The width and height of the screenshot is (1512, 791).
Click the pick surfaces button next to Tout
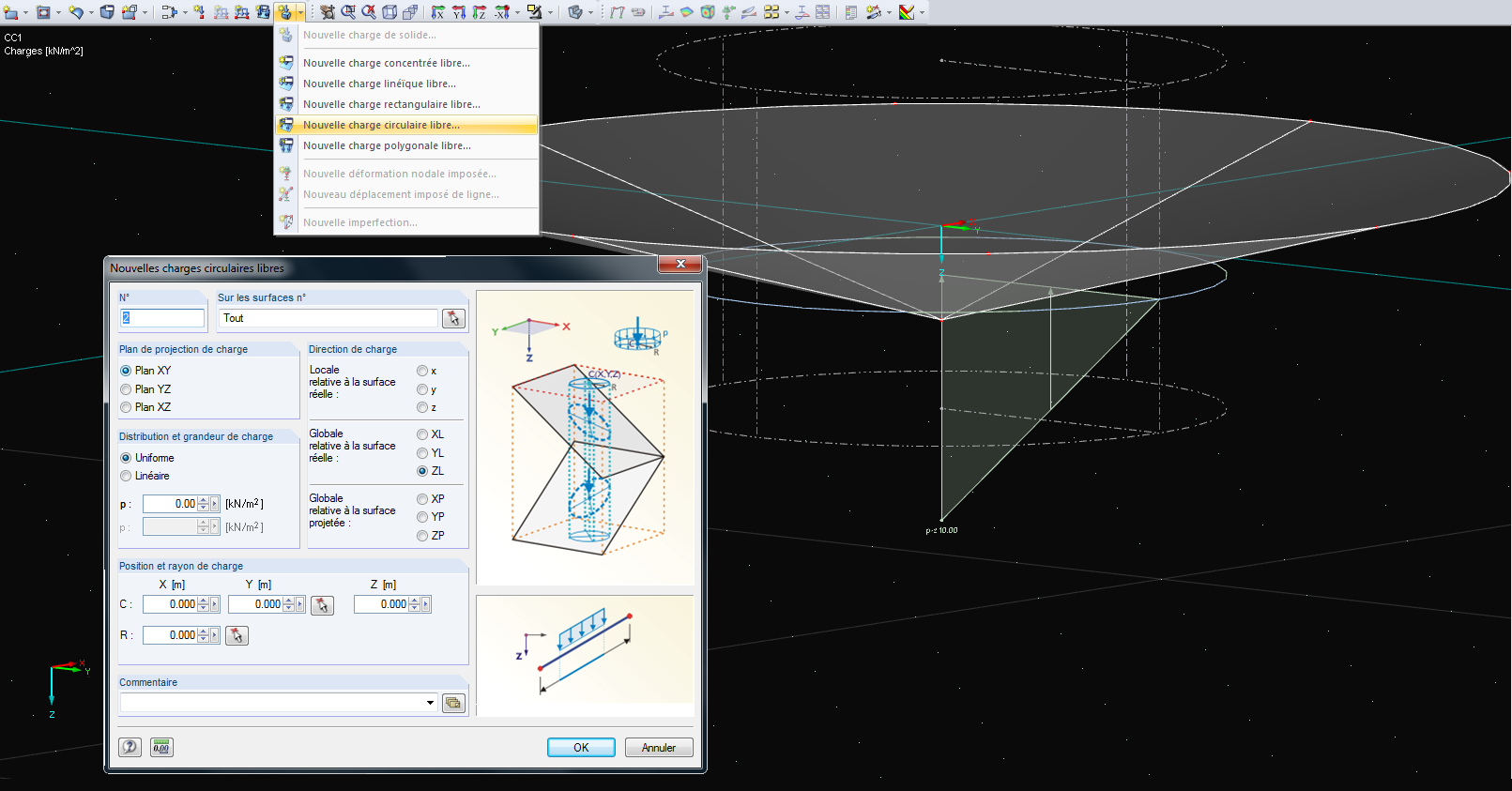[x=453, y=319]
